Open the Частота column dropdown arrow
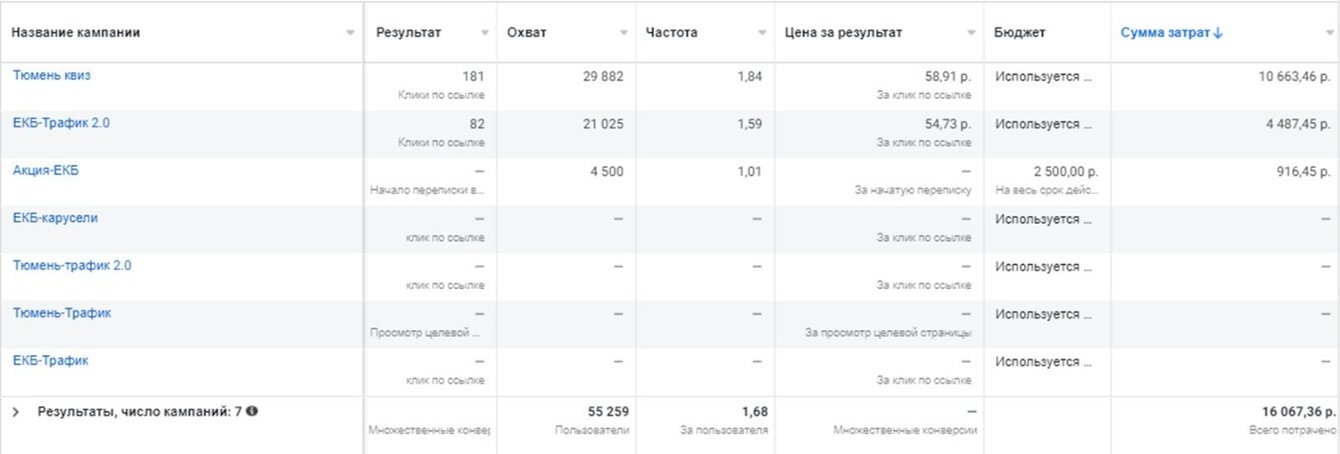1340x454 pixels. coord(760,33)
